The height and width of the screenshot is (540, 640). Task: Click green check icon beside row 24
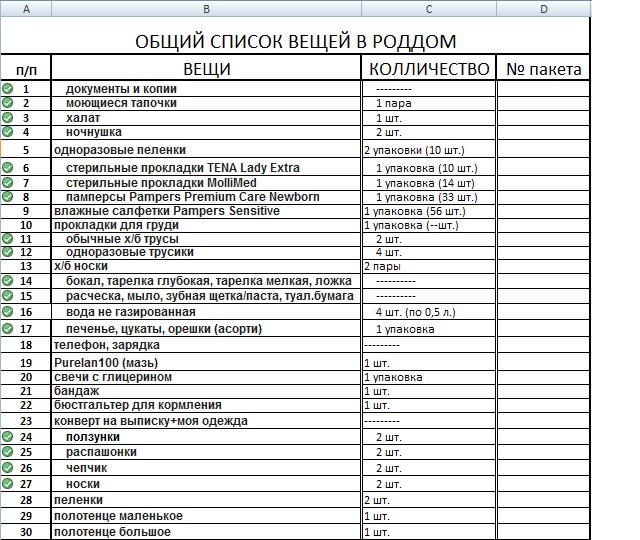pos(7,437)
